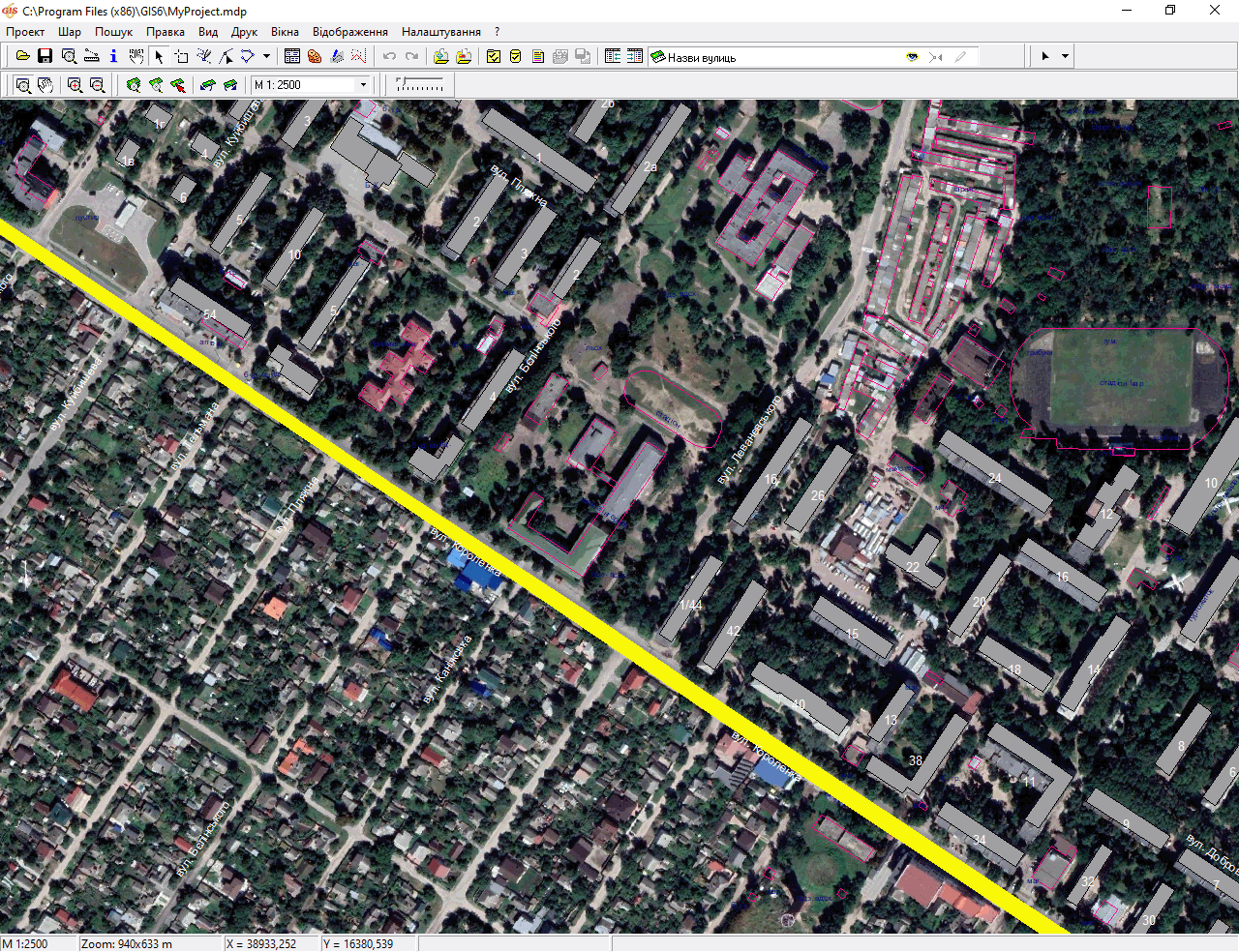1239x952 pixels.
Task: Open the attribute table icon
Action: tap(292, 56)
